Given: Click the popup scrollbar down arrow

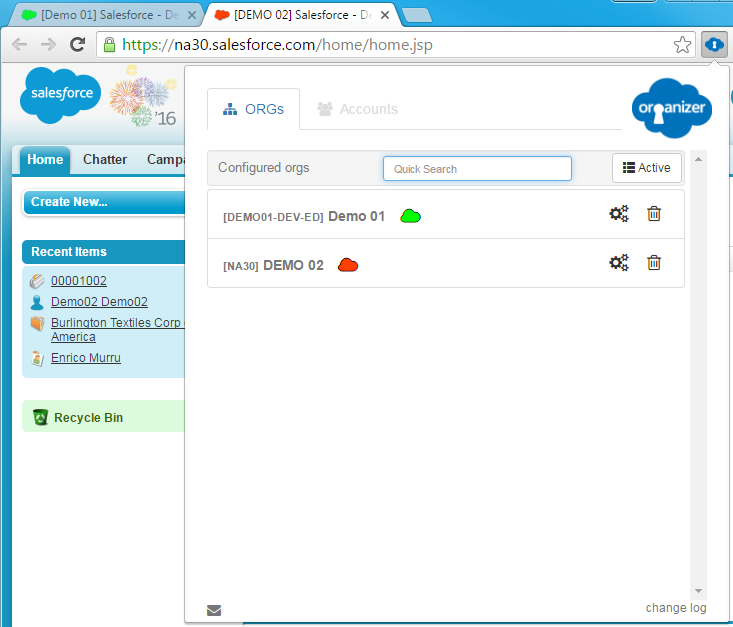Looking at the screenshot, I should click(698, 591).
